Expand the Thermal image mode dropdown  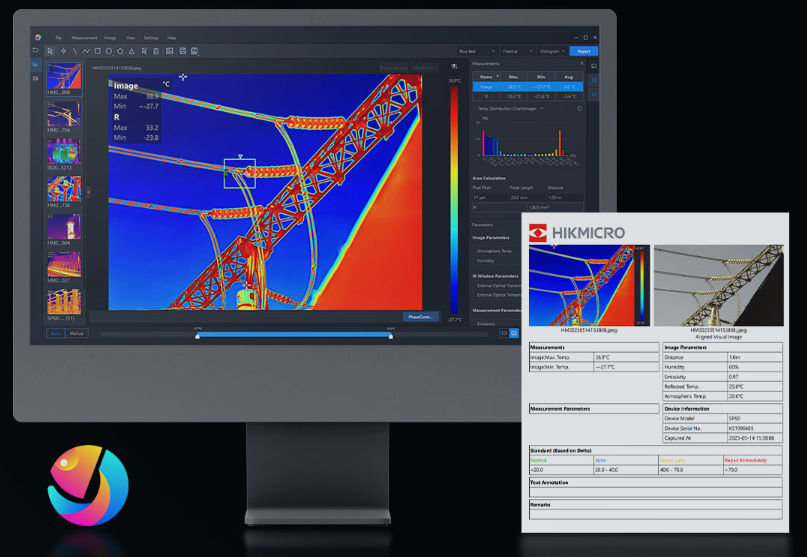coord(516,50)
